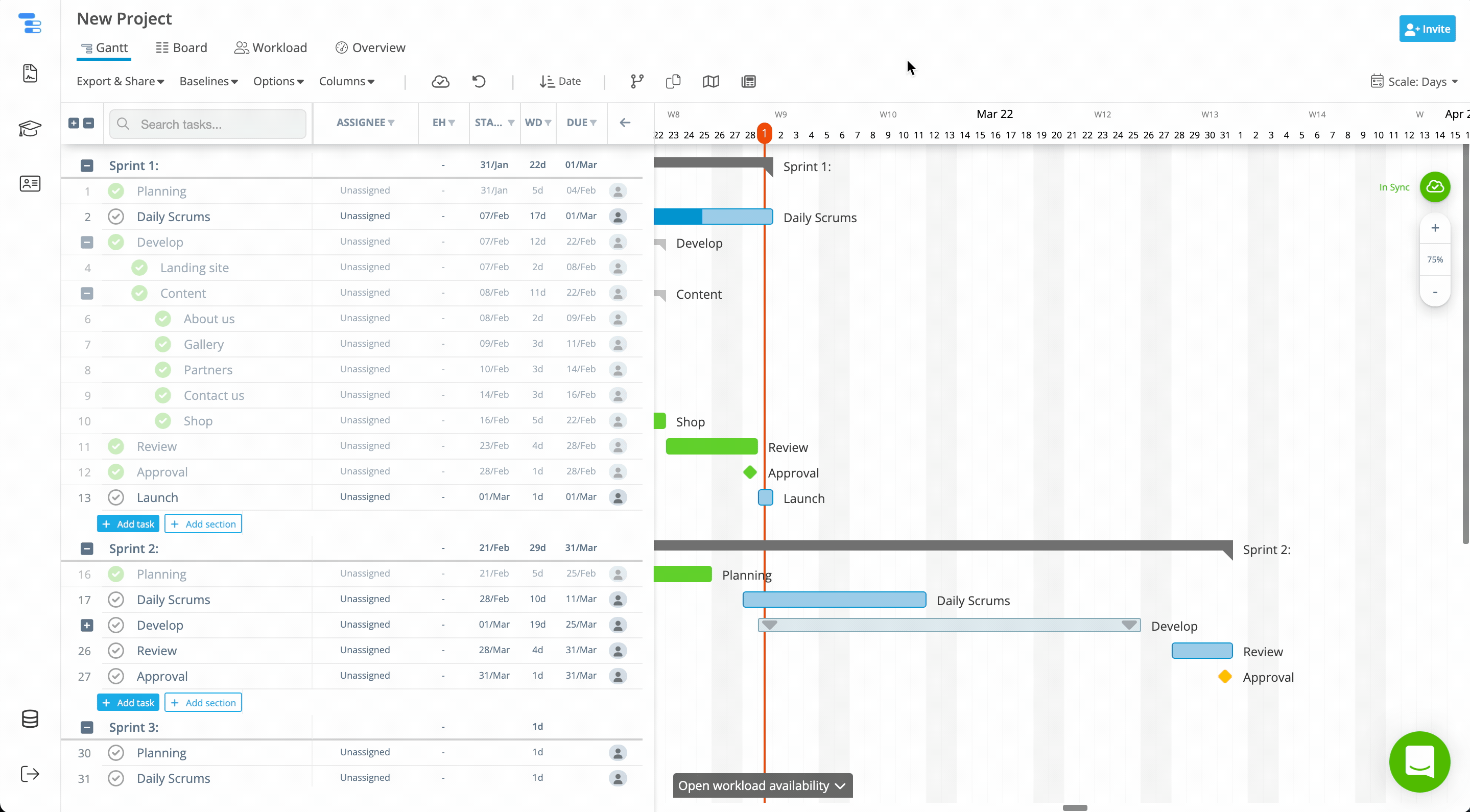Screen dimensions: 1470x812
Task: Click the In Sync status icon
Action: pos(1435,188)
